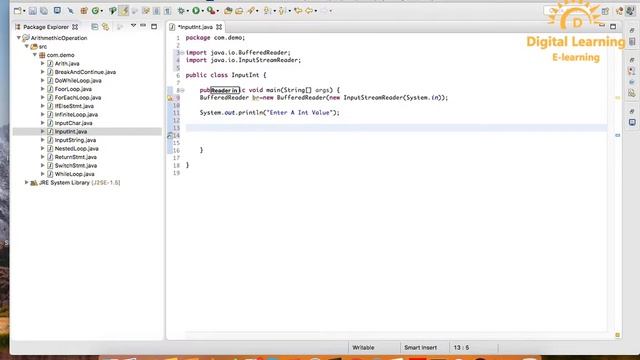
Task: Expand the JRE System Library node
Action: click(27, 182)
